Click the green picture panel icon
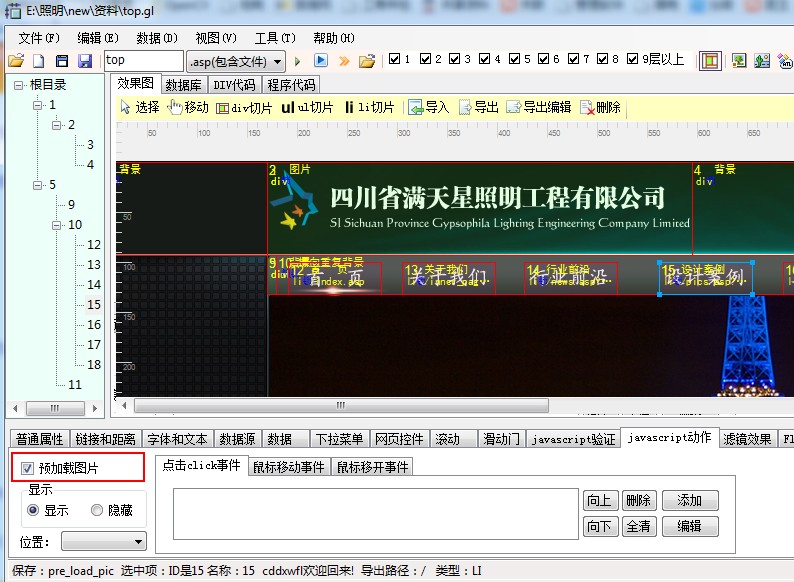 click(x=762, y=61)
